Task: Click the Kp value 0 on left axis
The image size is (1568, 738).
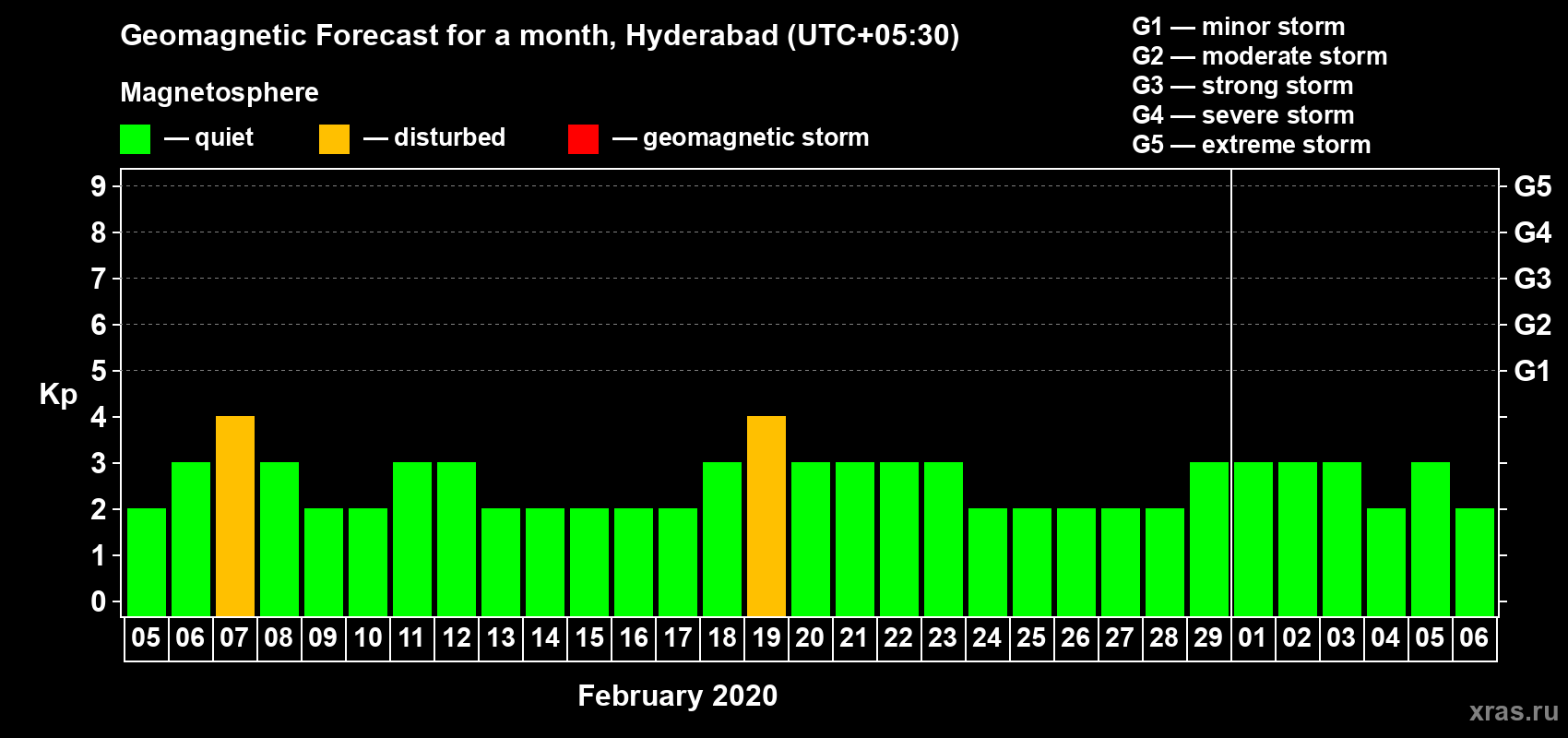Action: pos(99,601)
